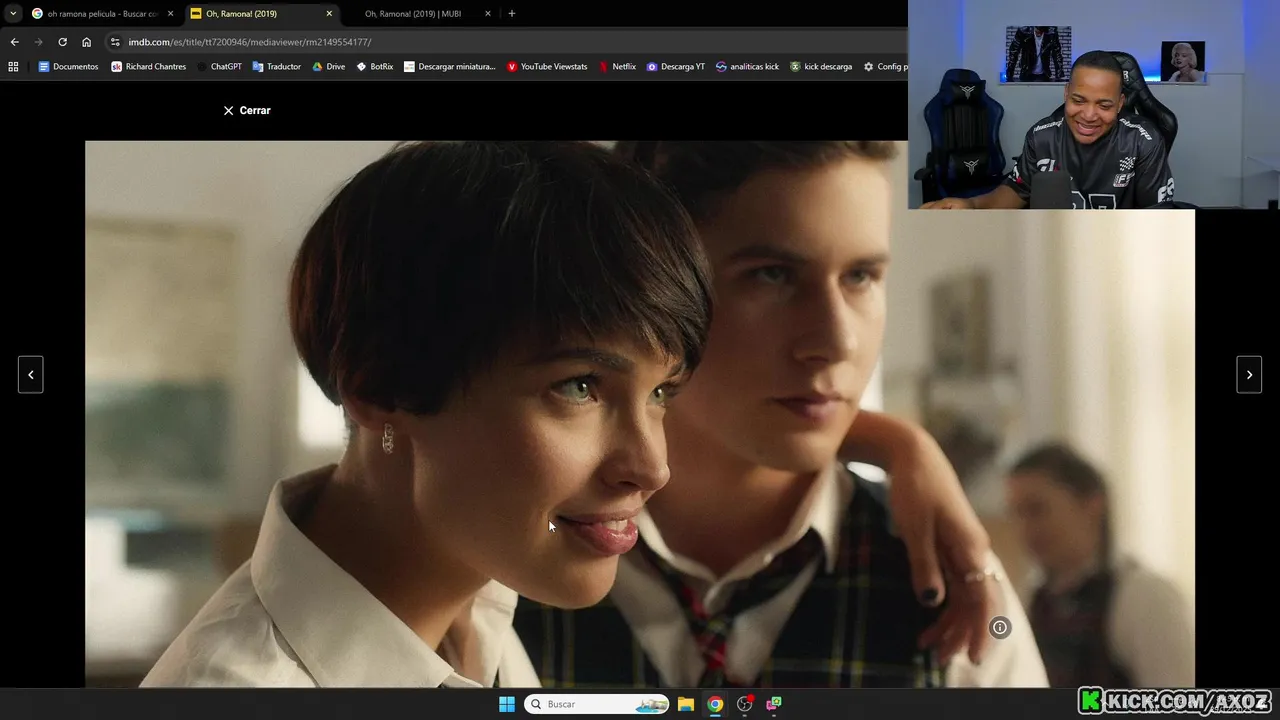Click the browser forward arrow
Viewport: 1280px width, 720px height.
38,42
